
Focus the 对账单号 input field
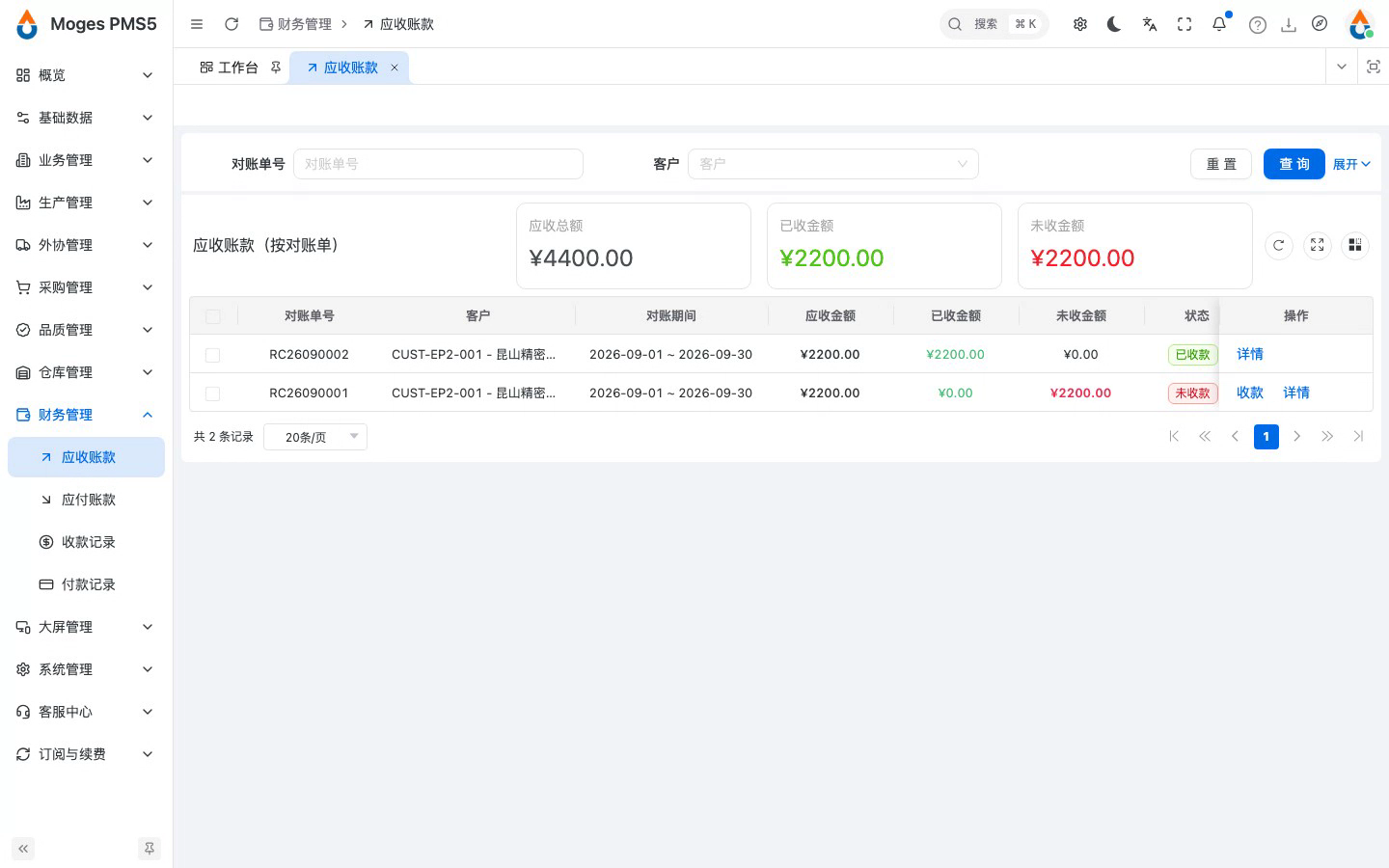click(438, 164)
